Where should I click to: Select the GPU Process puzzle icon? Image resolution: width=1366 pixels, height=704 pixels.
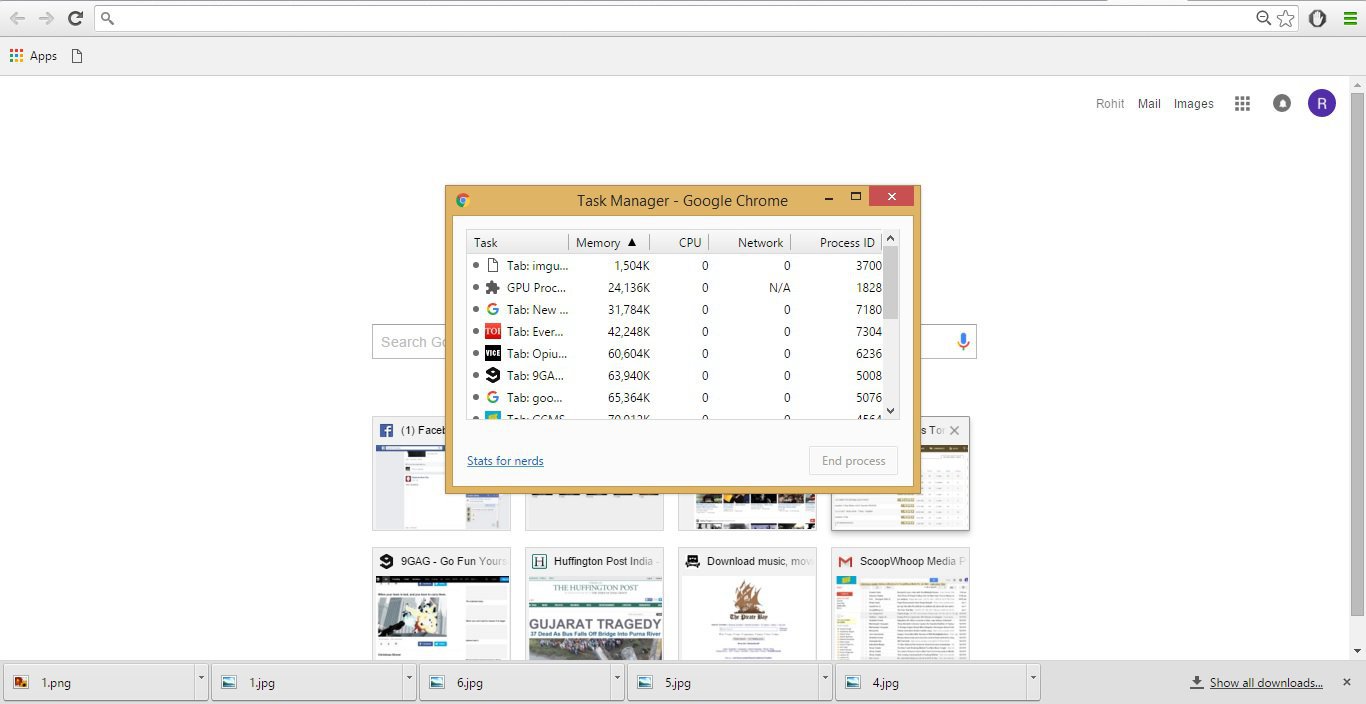click(x=492, y=287)
